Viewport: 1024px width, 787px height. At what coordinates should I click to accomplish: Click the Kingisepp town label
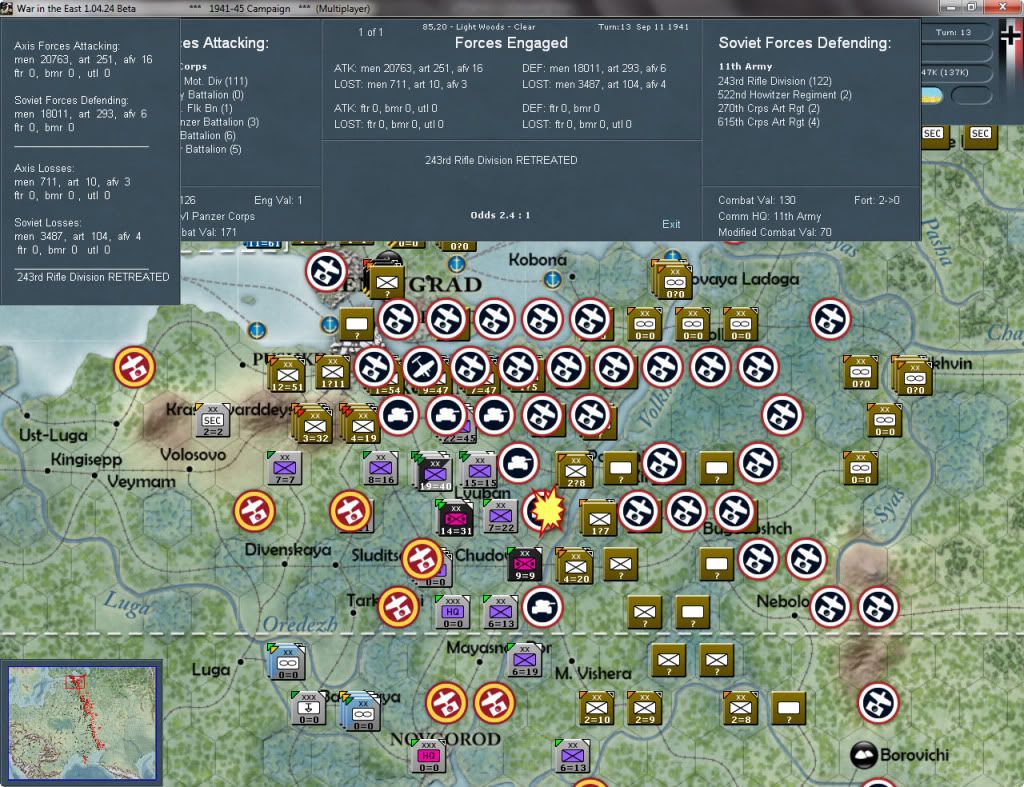[x=86, y=460]
